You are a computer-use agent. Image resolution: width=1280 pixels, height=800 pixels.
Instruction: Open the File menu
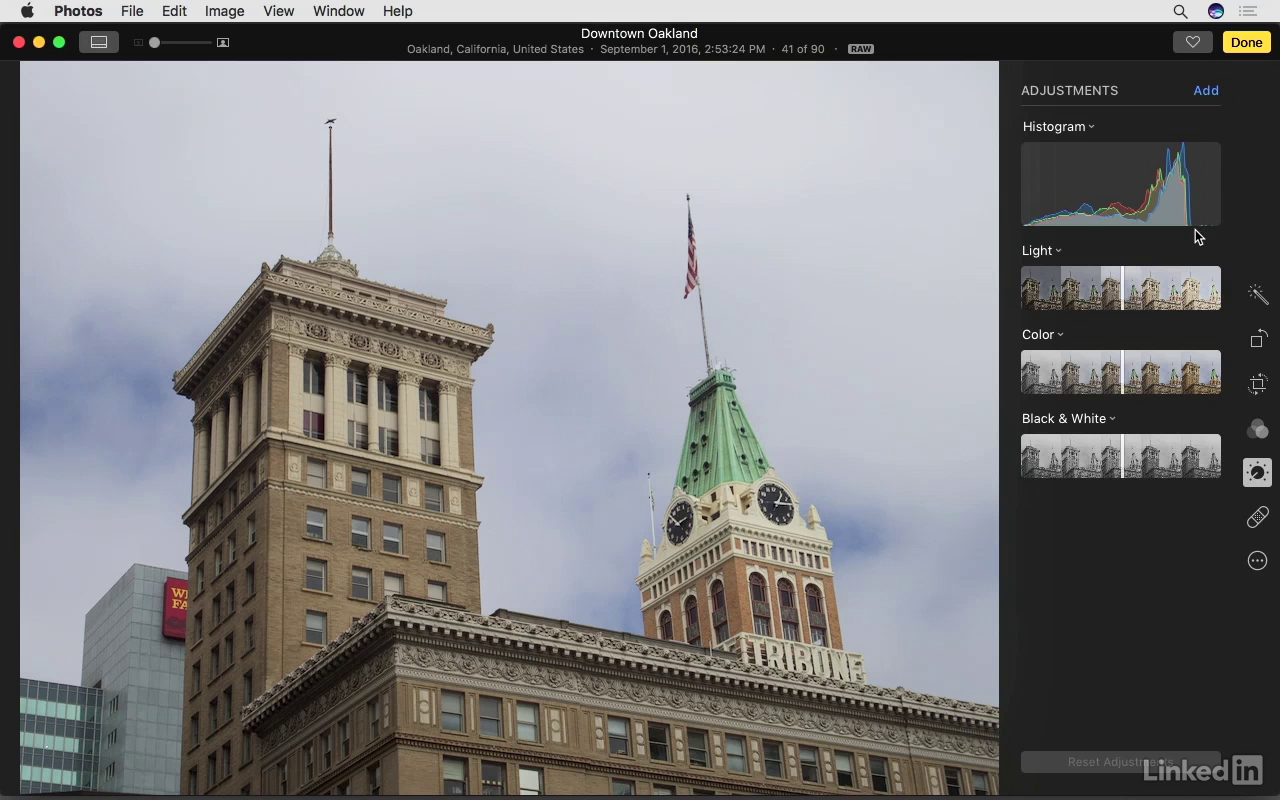point(132,11)
